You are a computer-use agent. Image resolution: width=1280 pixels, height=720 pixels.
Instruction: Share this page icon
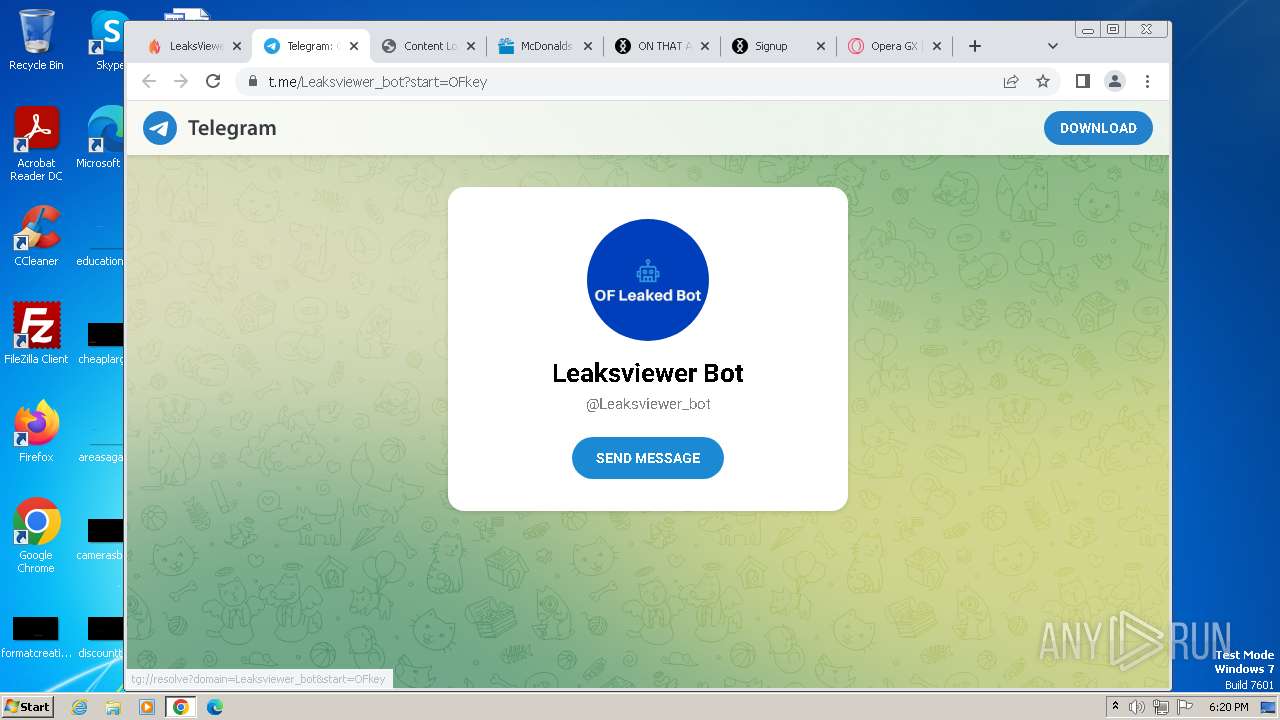pos(1011,81)
